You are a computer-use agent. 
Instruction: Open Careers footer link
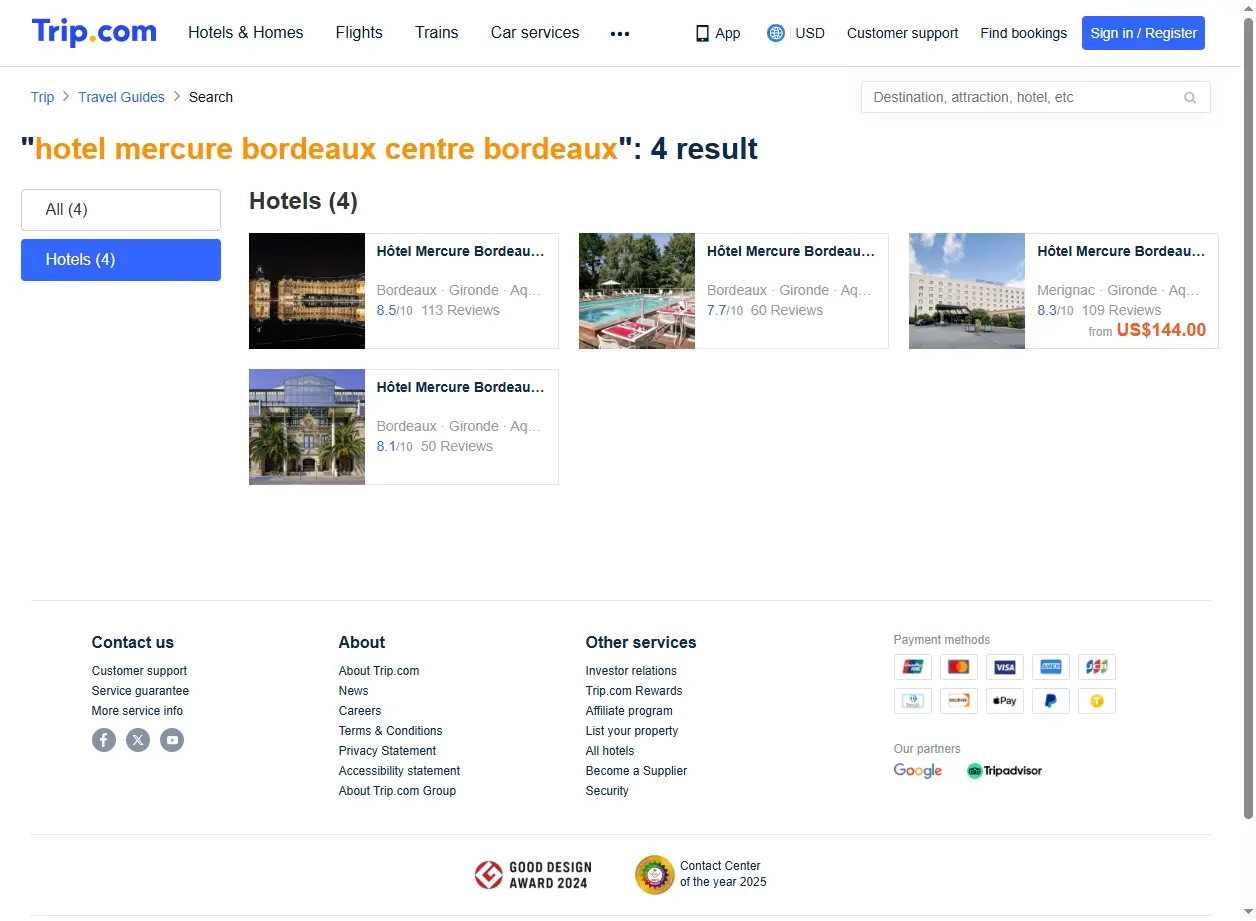tap(359, 711)
